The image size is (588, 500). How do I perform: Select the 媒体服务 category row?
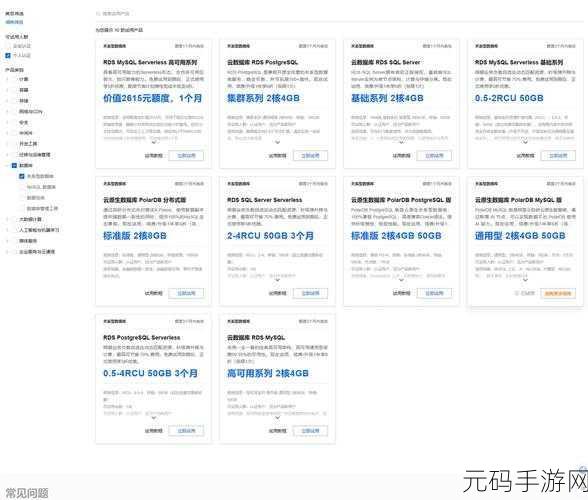point(28,241)
